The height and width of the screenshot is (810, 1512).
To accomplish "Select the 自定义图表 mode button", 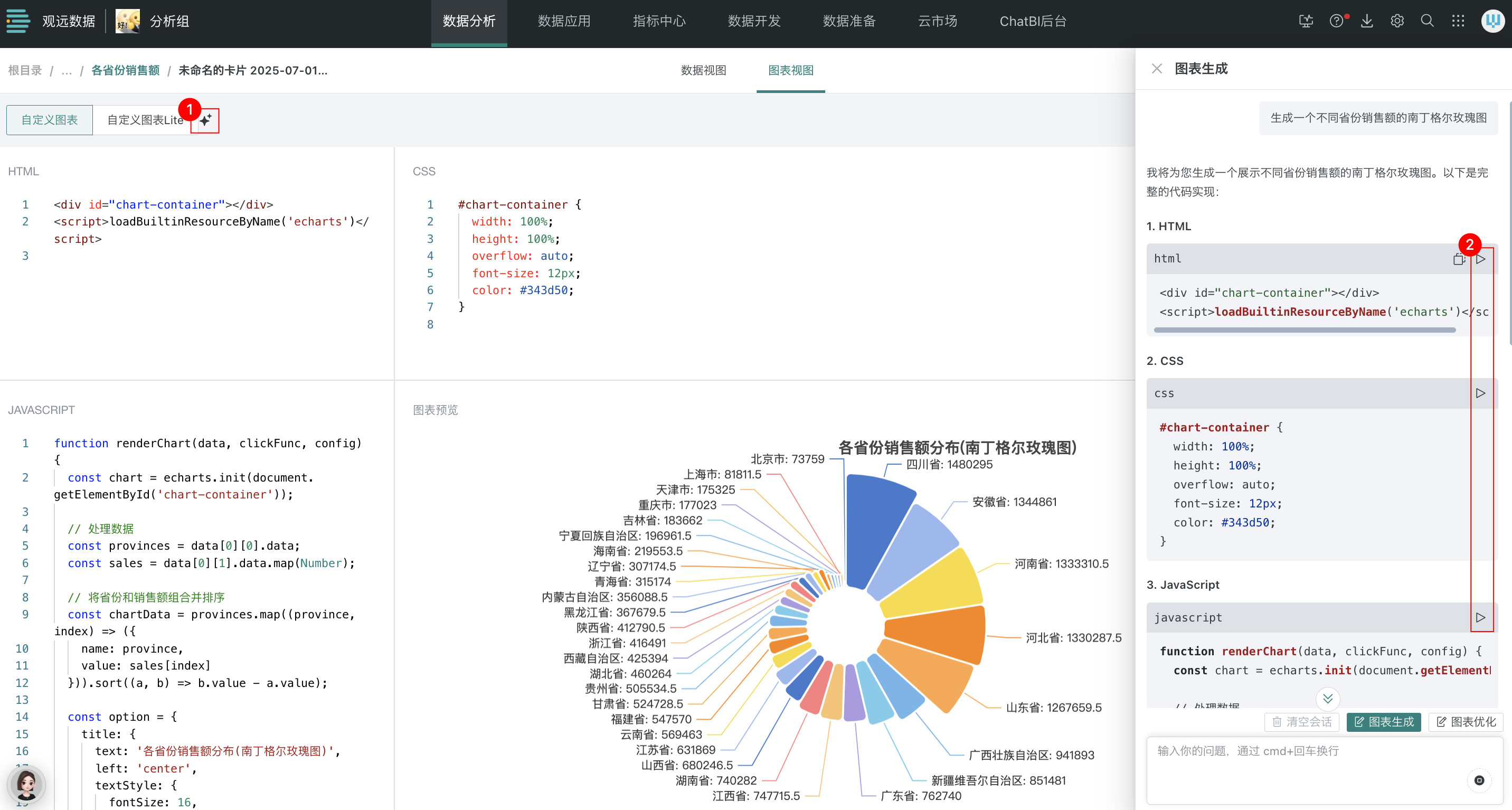I will pos(49,120).
